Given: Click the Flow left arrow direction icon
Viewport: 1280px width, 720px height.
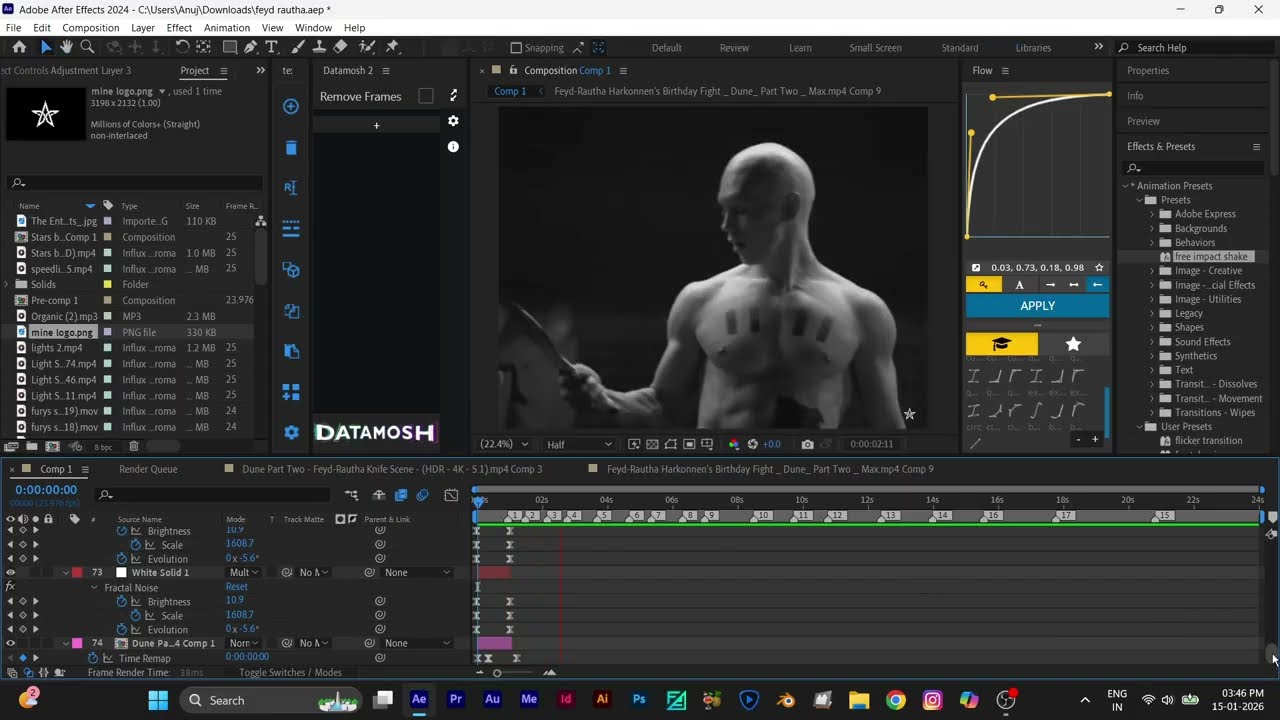Looking at the screenshot, I should (x=1097, y=285).
